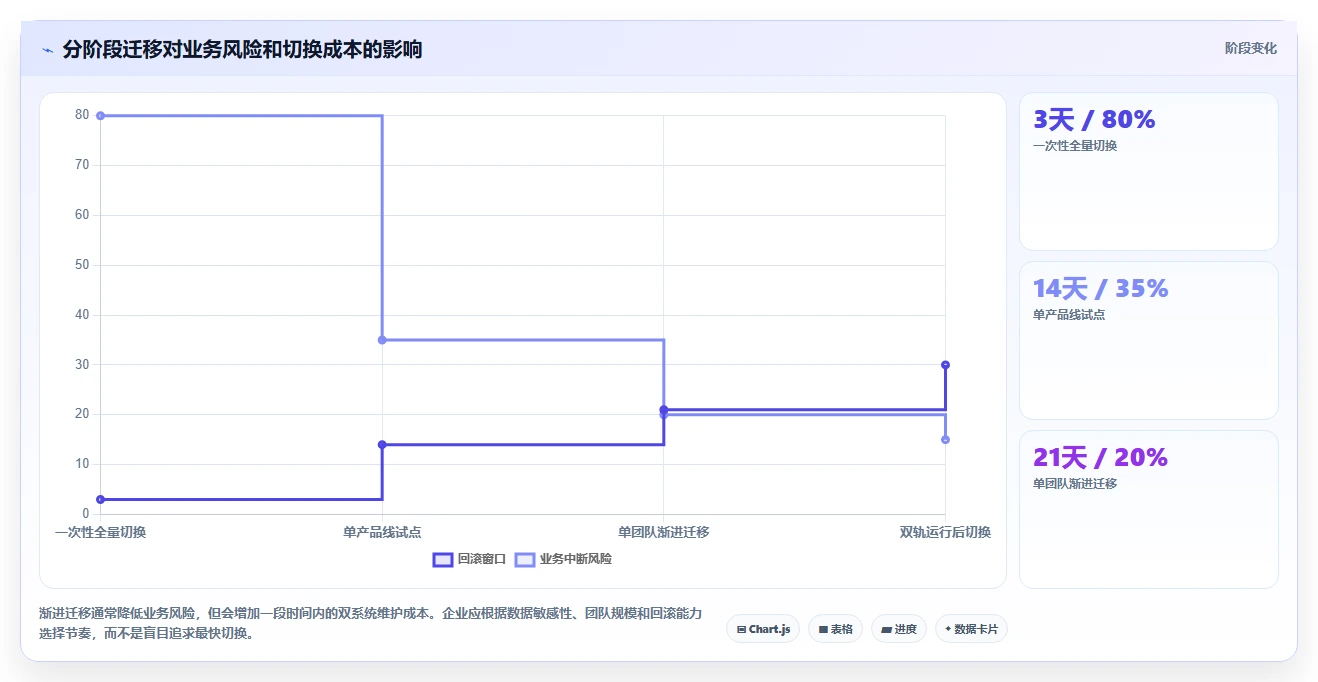Click the card caption 单产品线试点 under 14天
This screenshot has height=682, width=1318.
tap(1069, 315)
